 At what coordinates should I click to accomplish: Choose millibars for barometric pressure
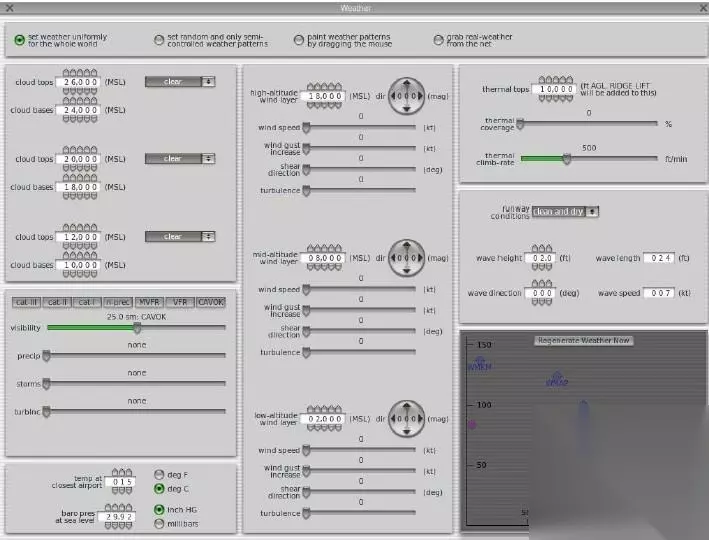[159, 524]
